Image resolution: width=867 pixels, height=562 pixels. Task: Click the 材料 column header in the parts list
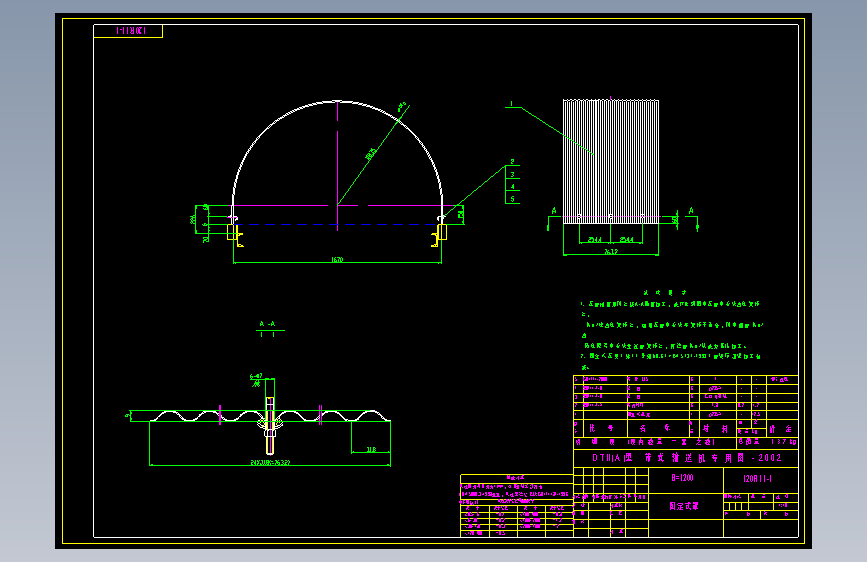[x=715, y=428]
